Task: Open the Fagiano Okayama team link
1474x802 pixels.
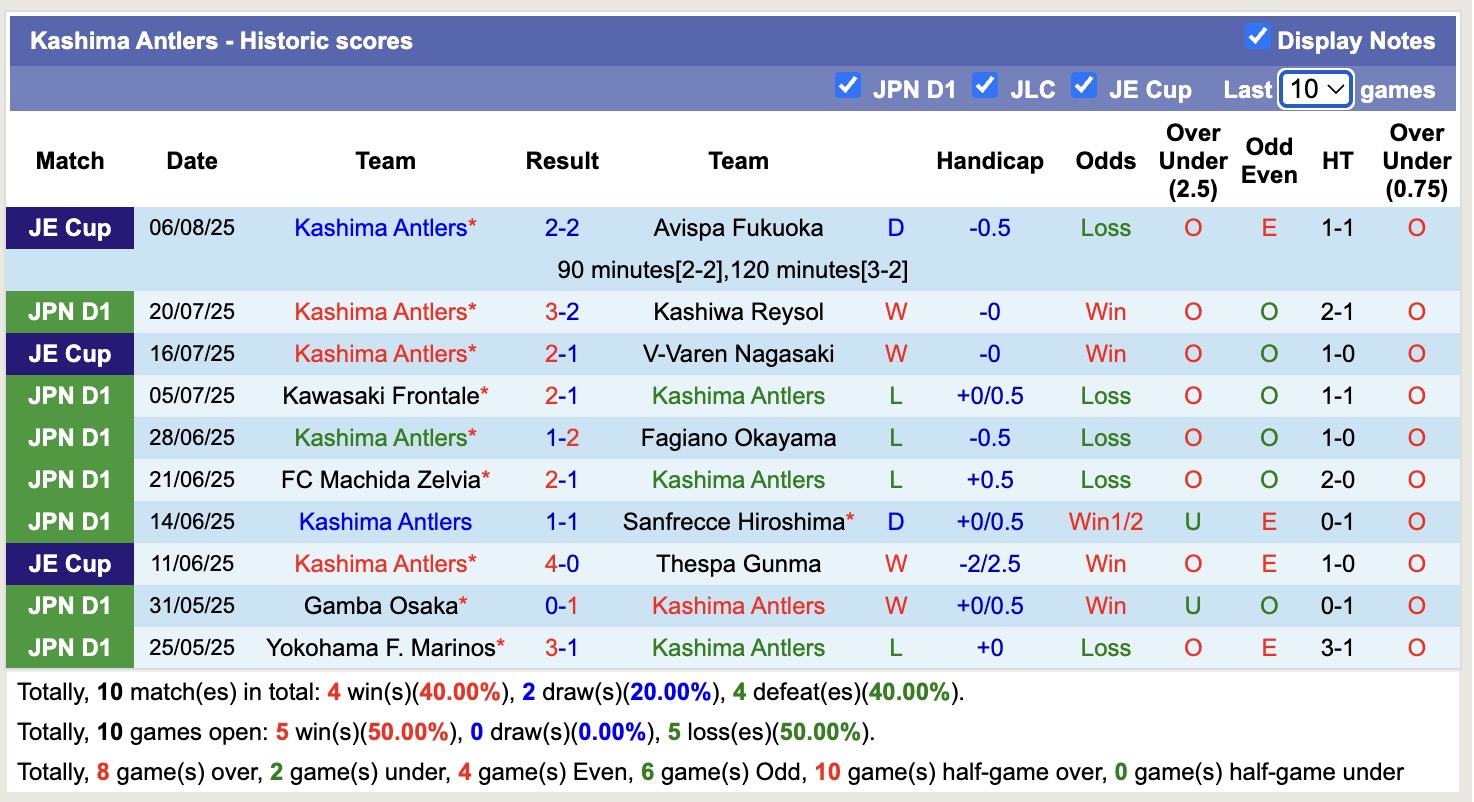Action: (738, 438)
